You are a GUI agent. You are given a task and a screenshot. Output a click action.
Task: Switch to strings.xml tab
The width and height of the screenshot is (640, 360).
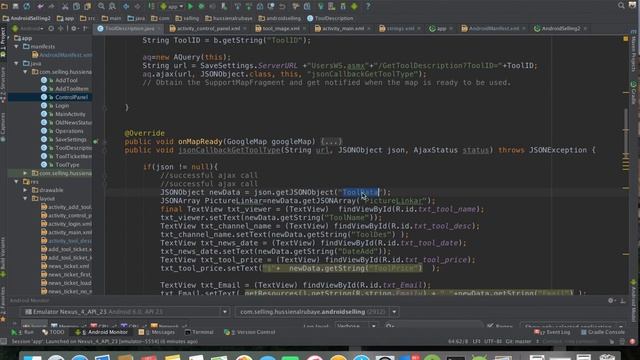[400, 29]
